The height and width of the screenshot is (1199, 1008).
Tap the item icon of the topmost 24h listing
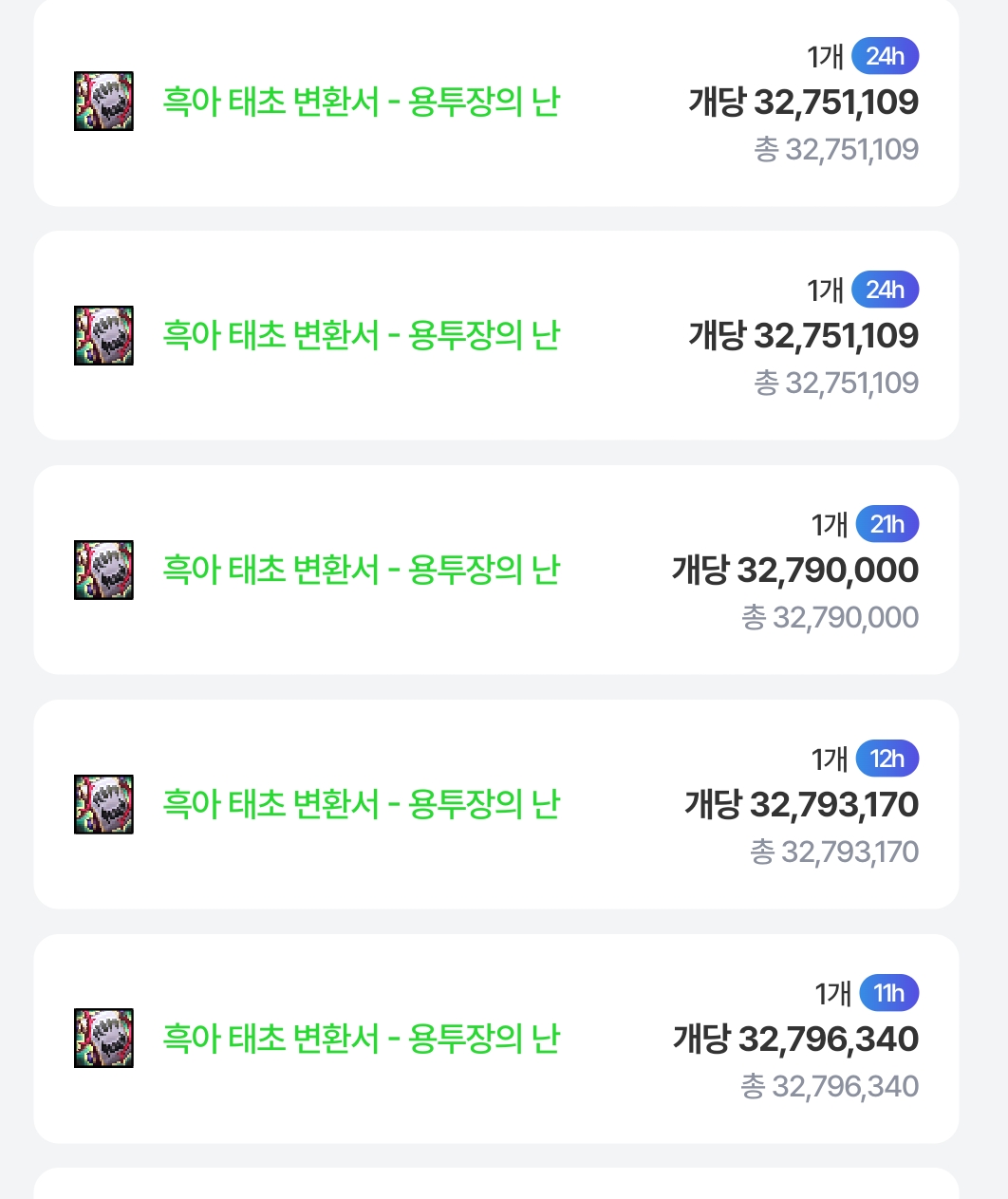tap(103, 101)
